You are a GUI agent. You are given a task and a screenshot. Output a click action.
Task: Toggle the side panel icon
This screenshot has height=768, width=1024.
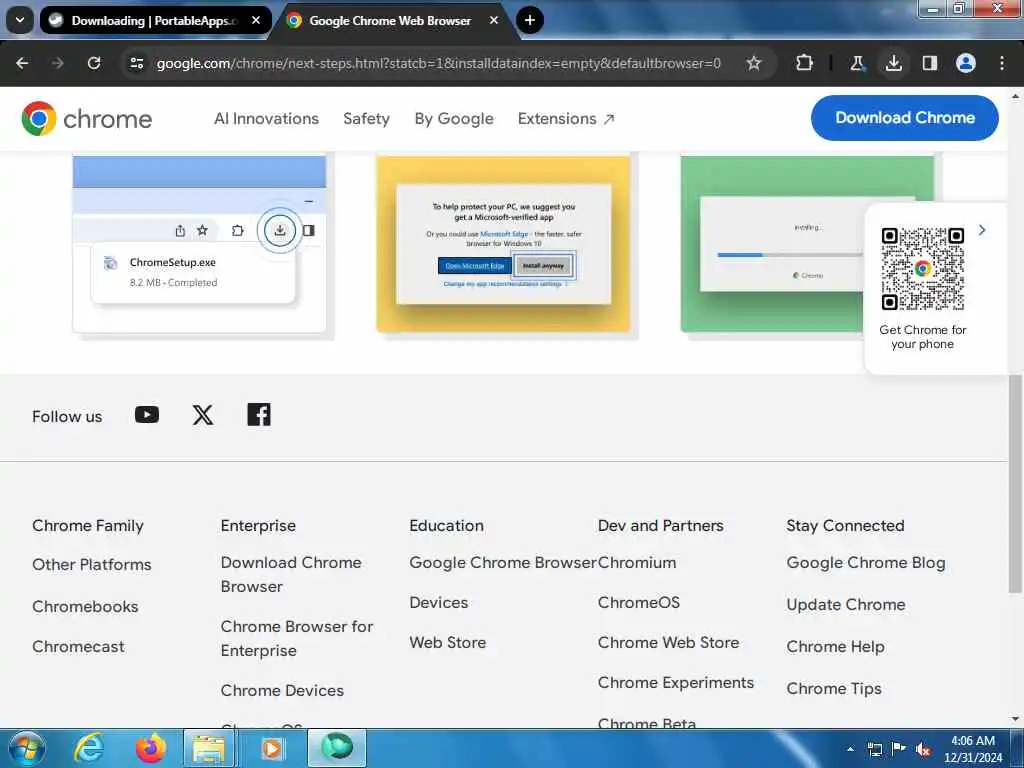tap(929, 63)
